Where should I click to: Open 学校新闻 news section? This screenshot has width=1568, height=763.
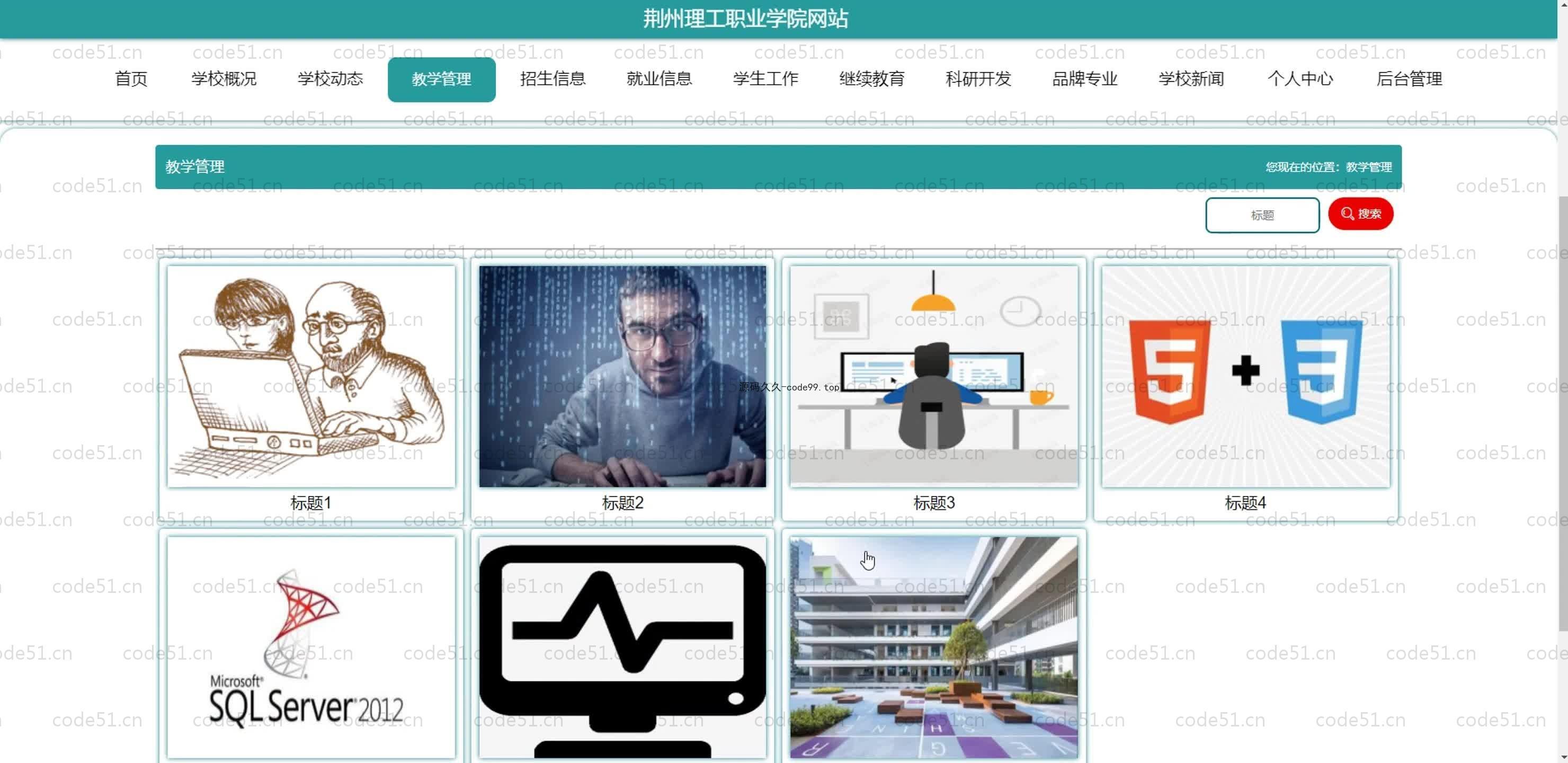pyautogui.click(x=1192, y=79)
